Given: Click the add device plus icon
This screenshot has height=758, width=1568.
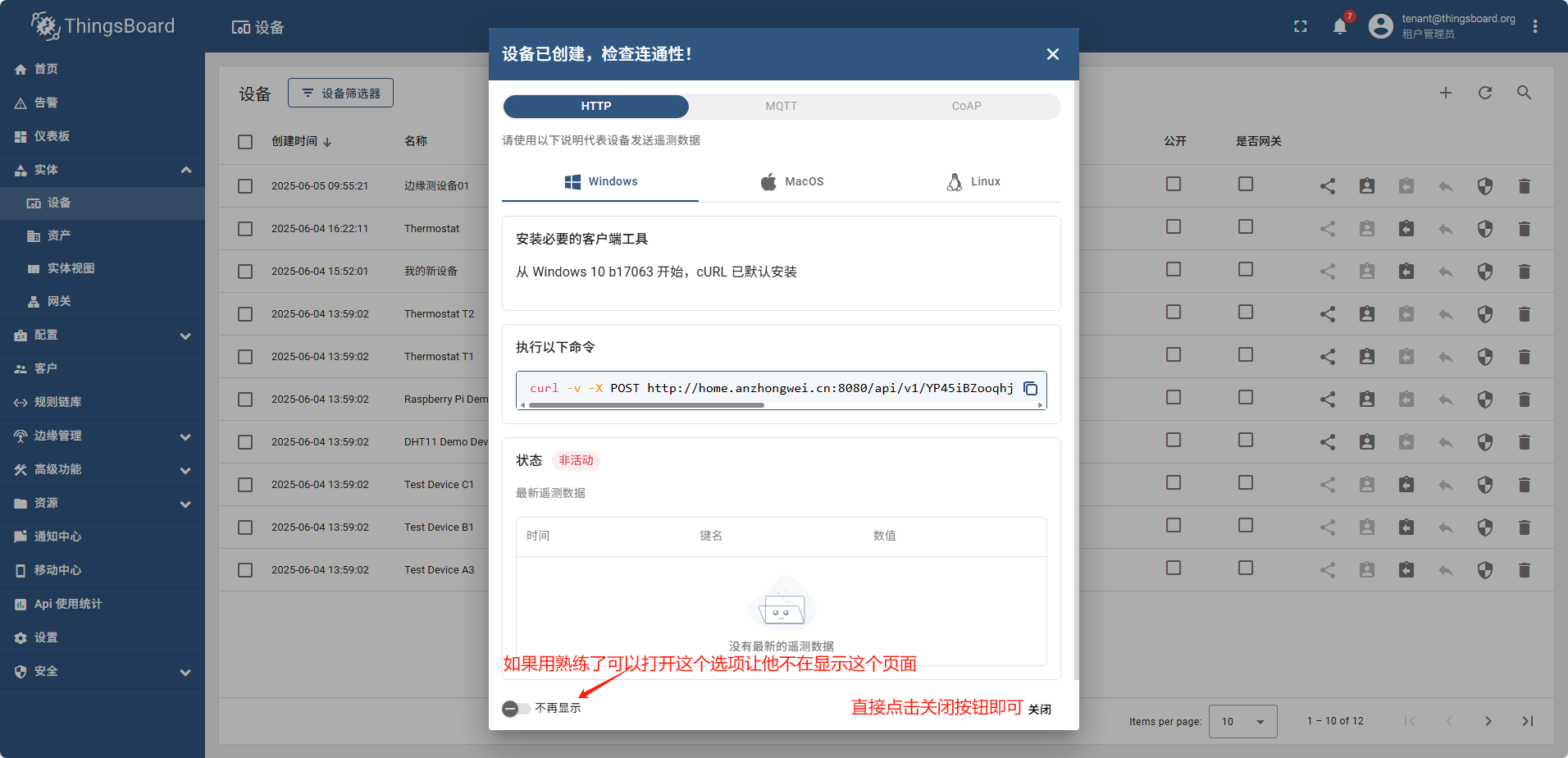Looking at the screenshot, I should tap(1445, 94).
